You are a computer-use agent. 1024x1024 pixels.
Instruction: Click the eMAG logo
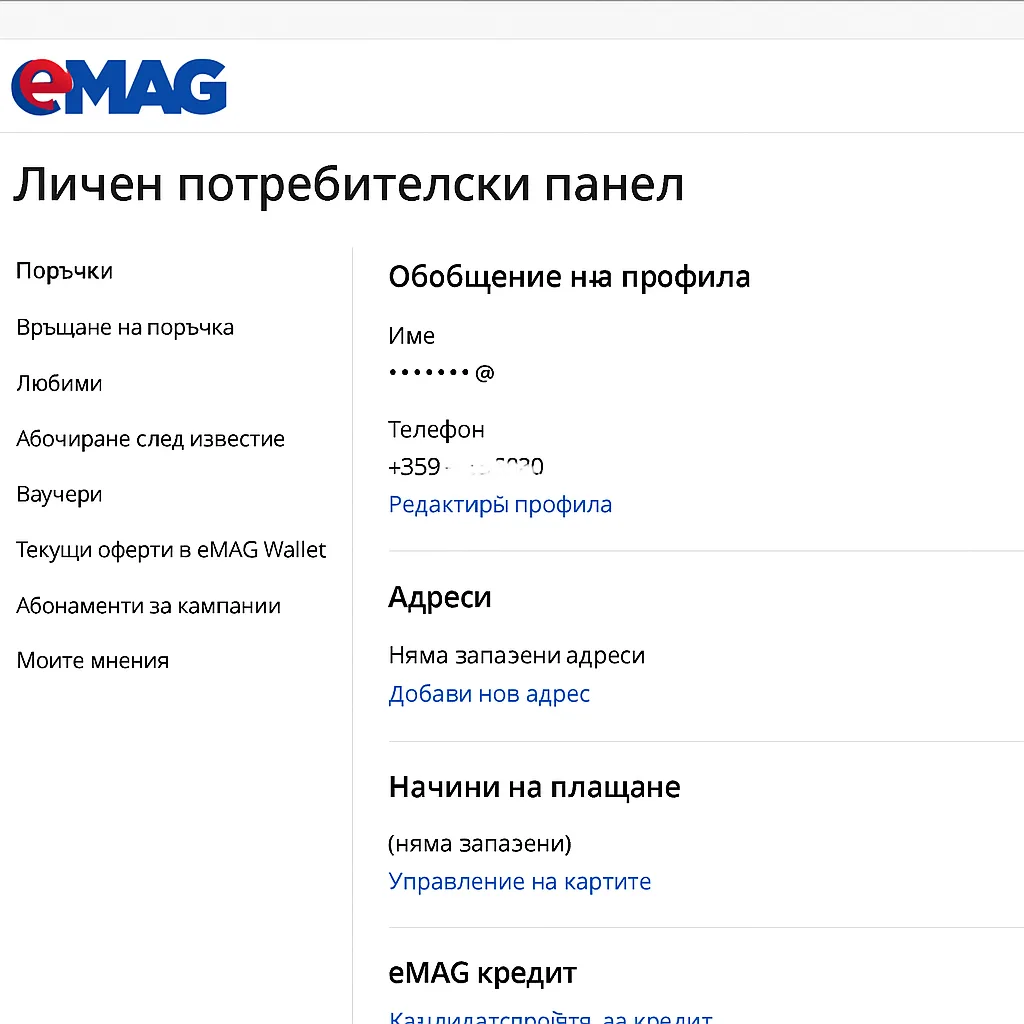118,87
